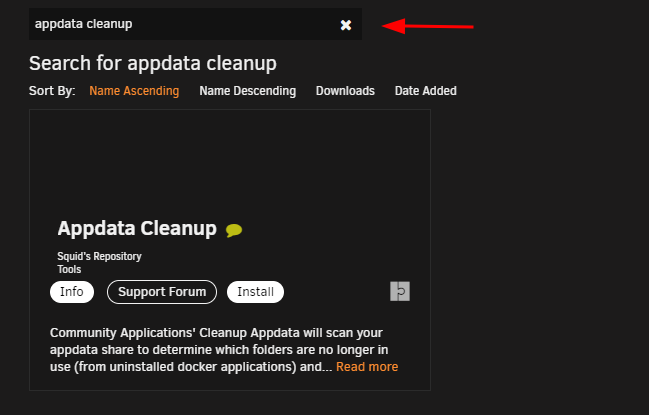Click the 'Search for appdata cleanup' heading
Viewport: 649px width, 415px height.
pyautogui.click(x=153, y=63)
